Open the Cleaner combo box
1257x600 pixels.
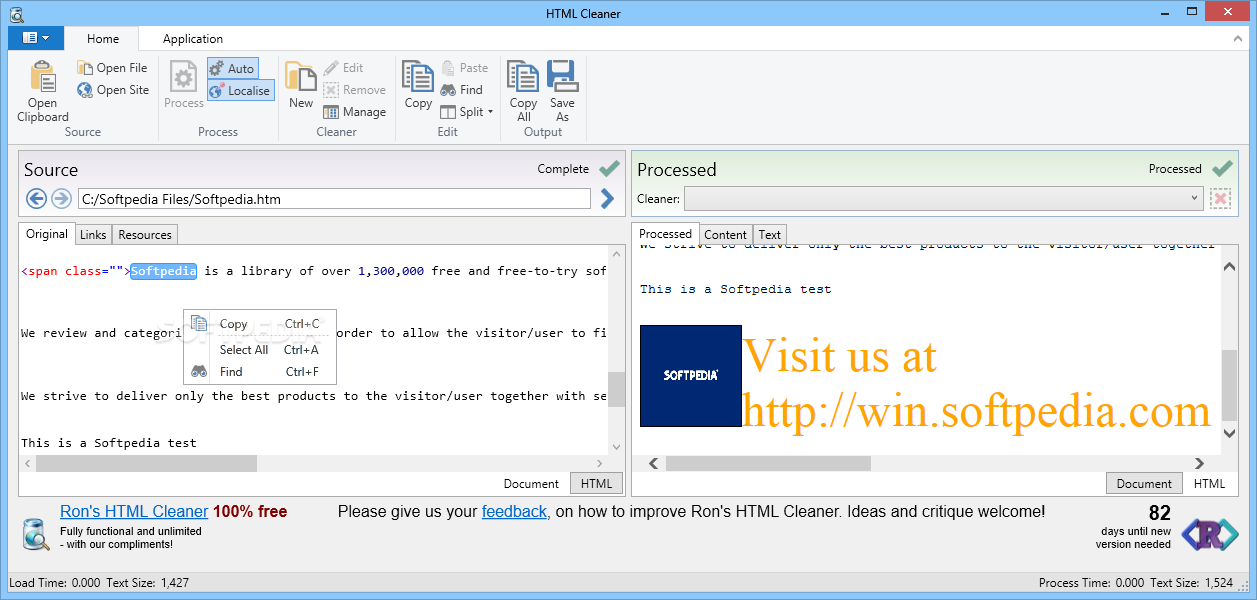pyautogui.click(x=943, y=199)
